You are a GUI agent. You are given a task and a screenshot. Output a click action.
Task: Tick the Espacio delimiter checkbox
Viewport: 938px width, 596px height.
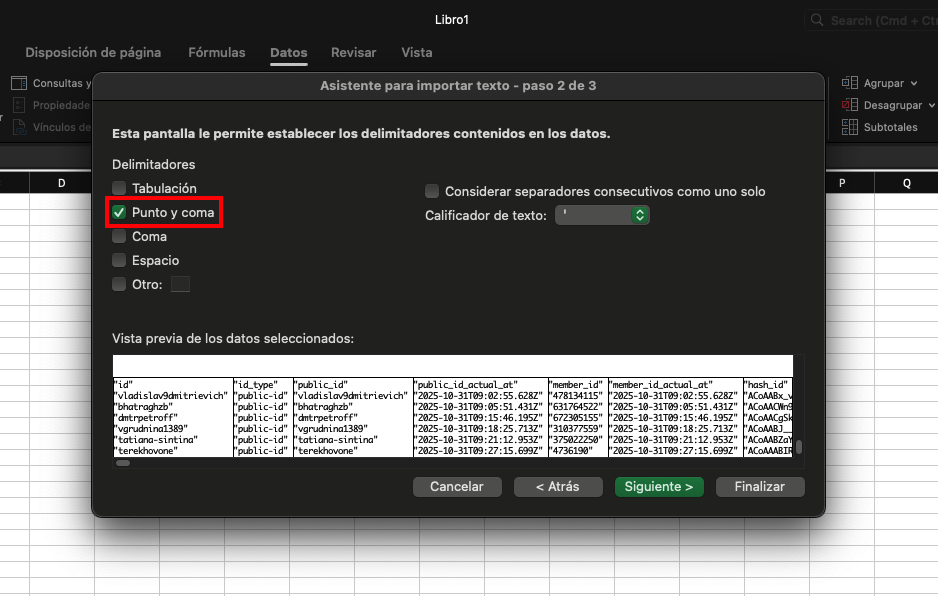tap(120, 261)
